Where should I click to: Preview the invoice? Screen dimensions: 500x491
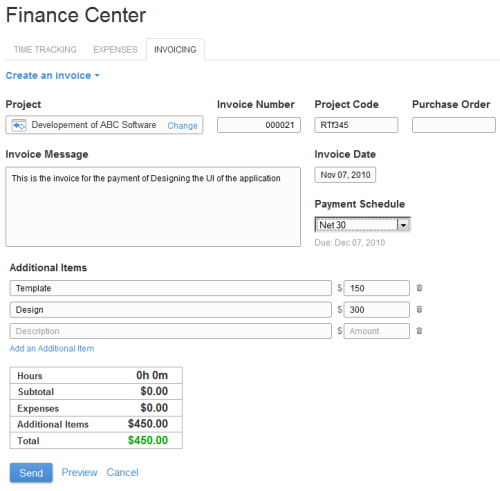(79, 472)
